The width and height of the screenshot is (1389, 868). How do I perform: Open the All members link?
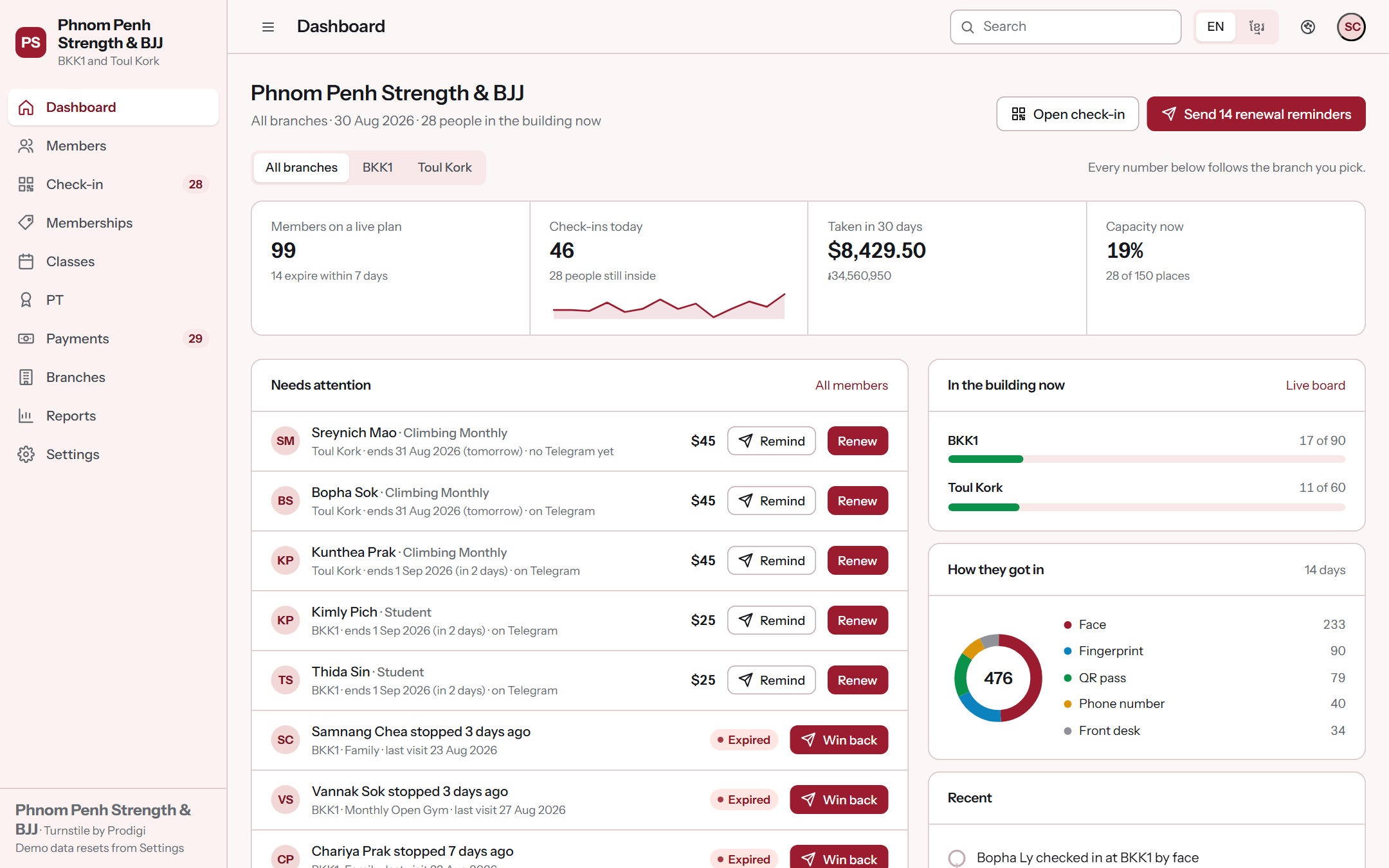pyautogui.click(x=851, y=385)
